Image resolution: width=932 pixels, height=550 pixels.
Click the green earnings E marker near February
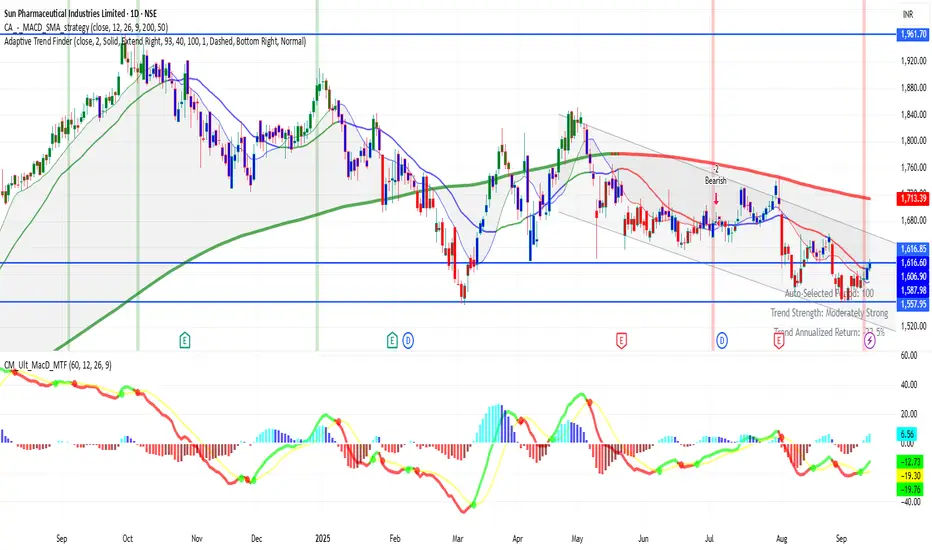tap(392, 340)
